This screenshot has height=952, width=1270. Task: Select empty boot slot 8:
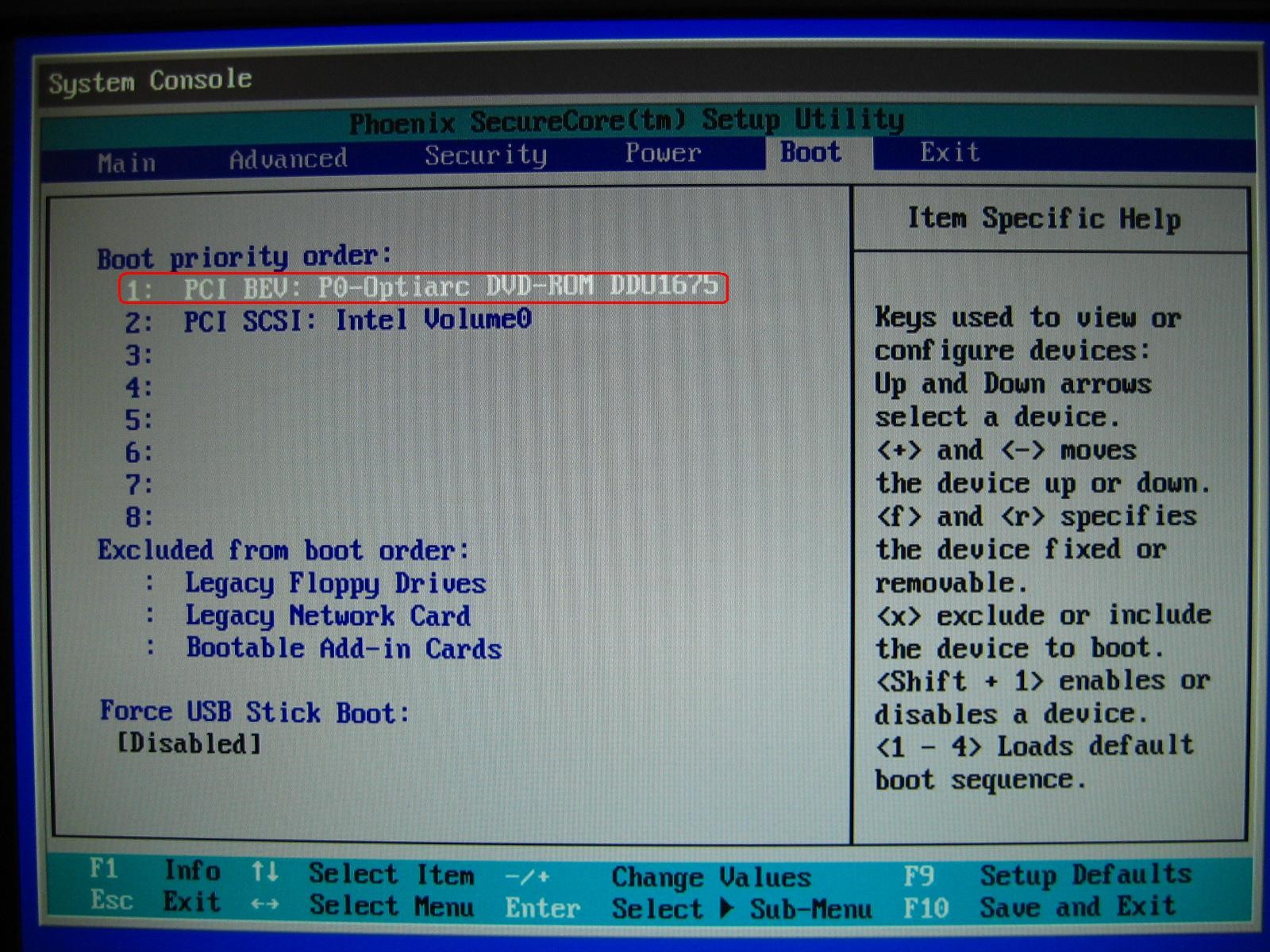[139, 517]
